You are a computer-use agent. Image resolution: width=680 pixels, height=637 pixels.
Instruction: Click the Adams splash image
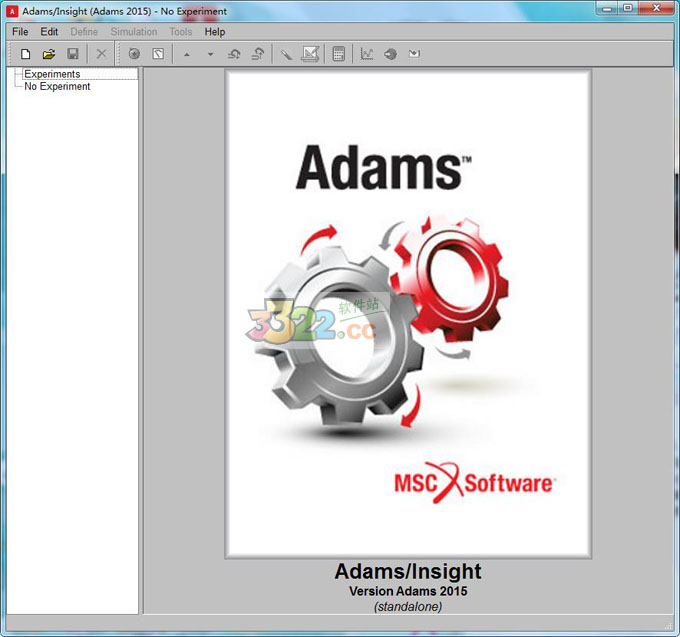pos(408,314)
